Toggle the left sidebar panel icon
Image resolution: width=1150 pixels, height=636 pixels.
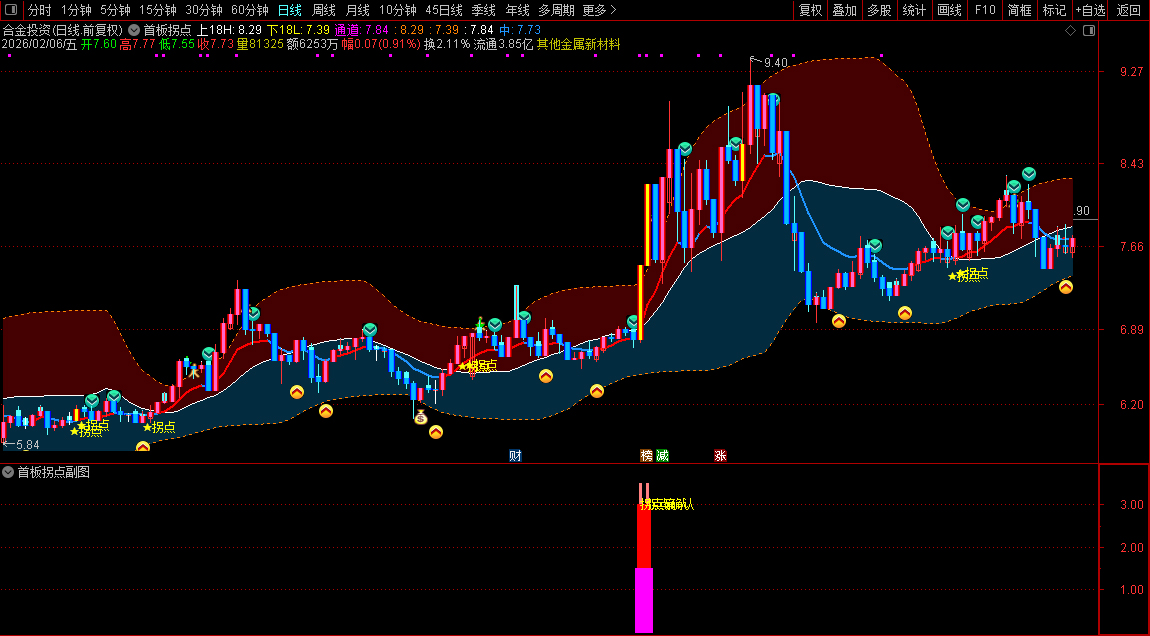coord(10,10)
